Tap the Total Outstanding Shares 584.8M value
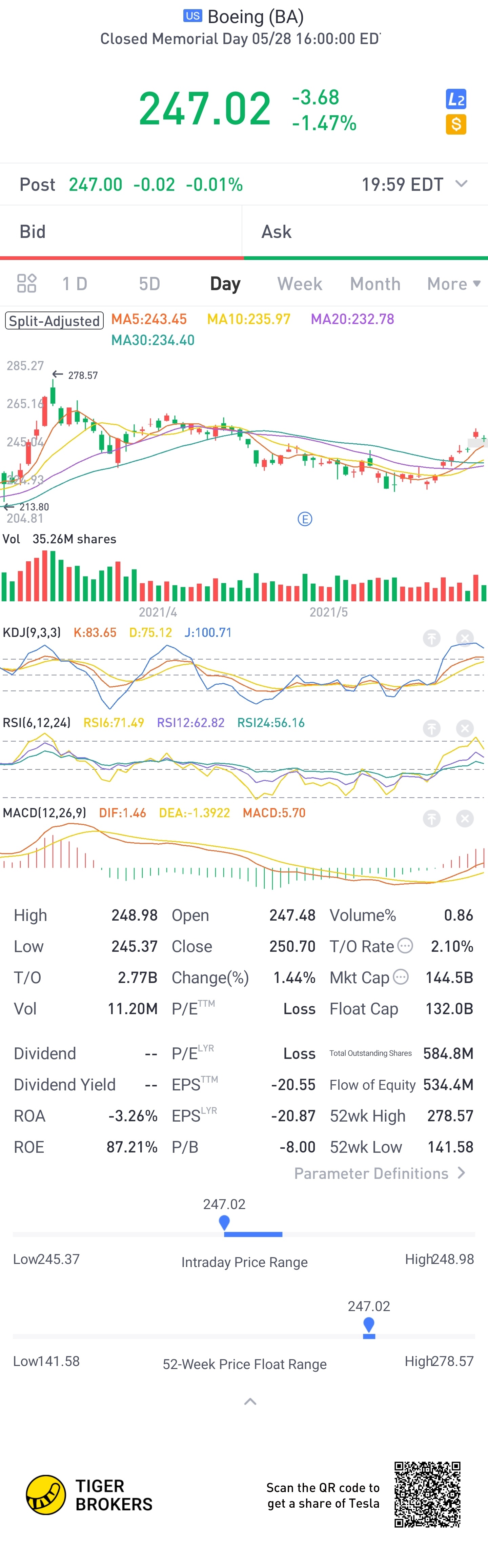 click(x=448, y=1053)
